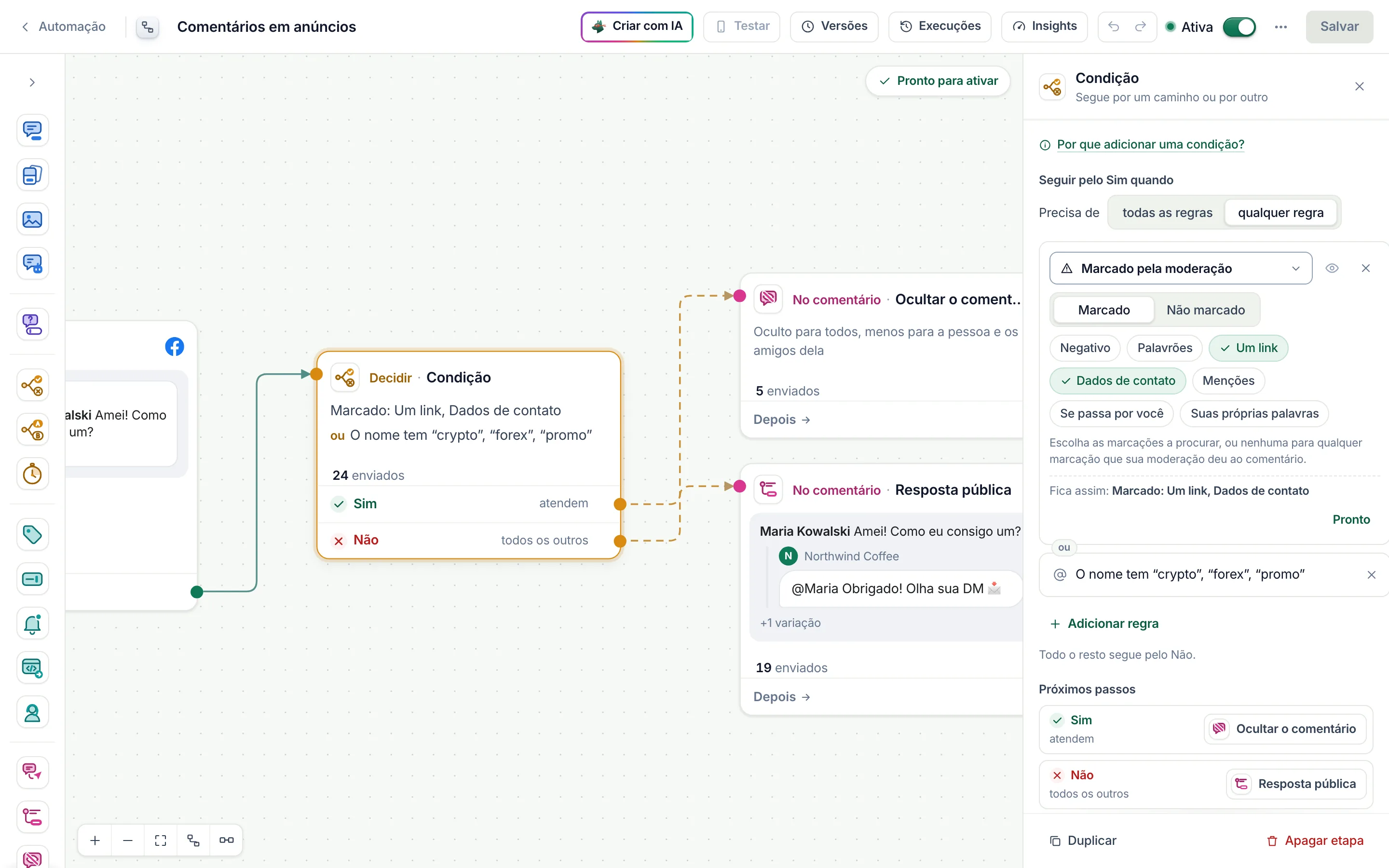1389x868 pixels.
Task: Click the Salvar button
Action: pos(1339,27)
